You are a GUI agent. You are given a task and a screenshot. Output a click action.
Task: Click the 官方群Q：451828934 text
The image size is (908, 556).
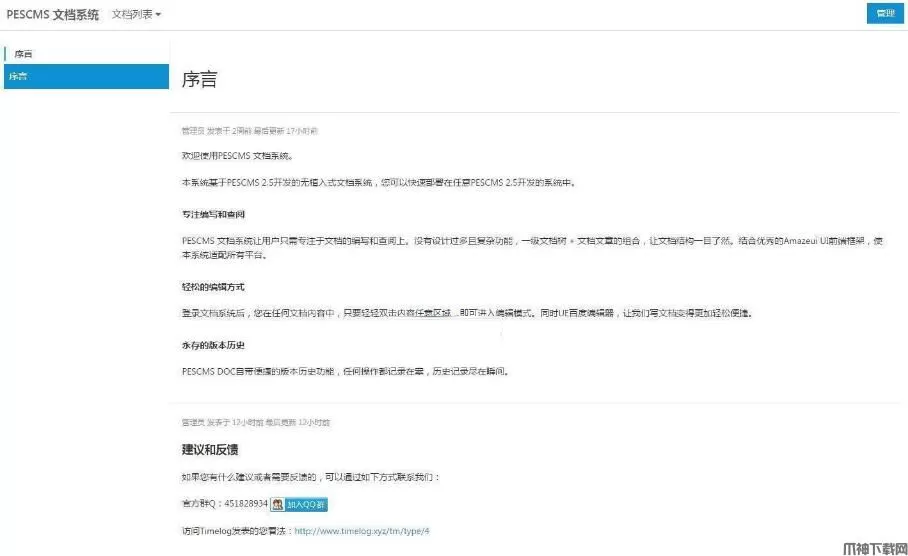point(225,504)
